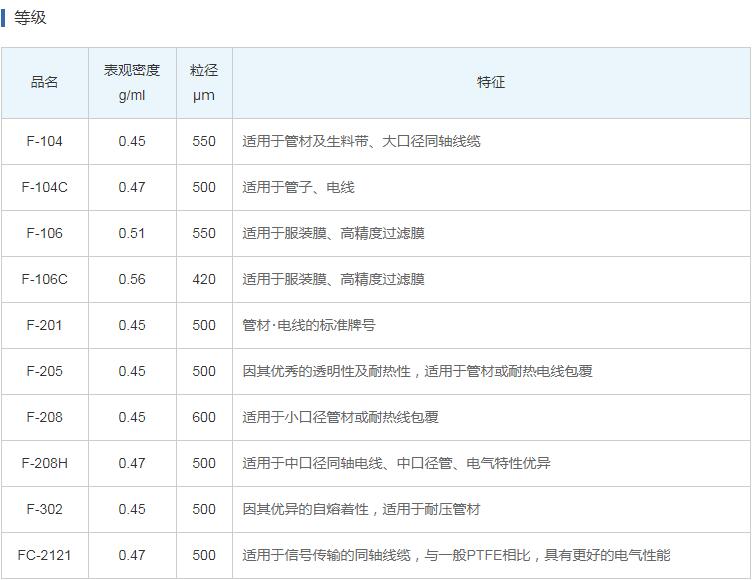The width and height of the screenshot is (752, 580).
Task: Click the FC-2121 feature mentioning PTFE
Action: point(456,556)
